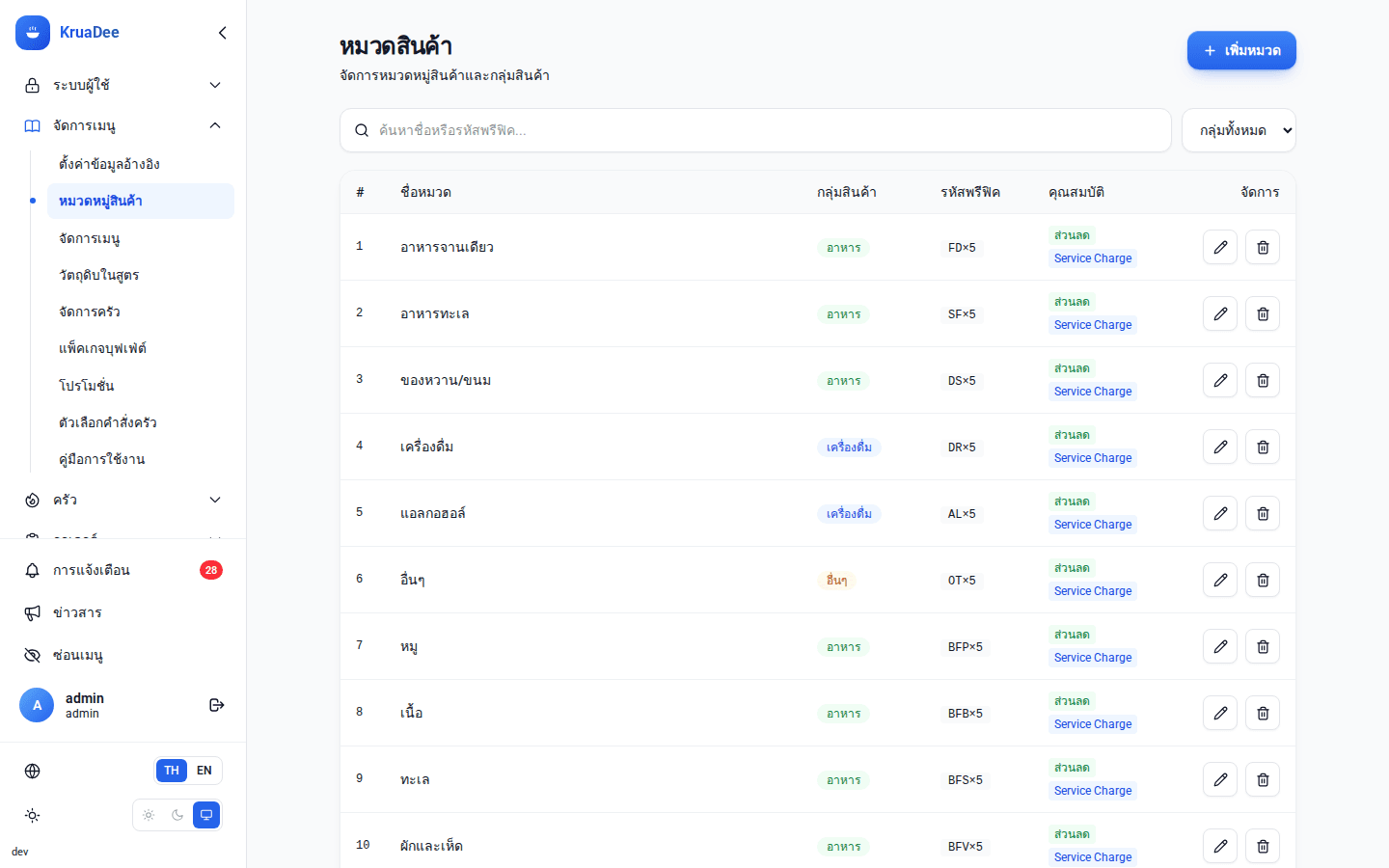Click the globe language icon

point(32,771)
